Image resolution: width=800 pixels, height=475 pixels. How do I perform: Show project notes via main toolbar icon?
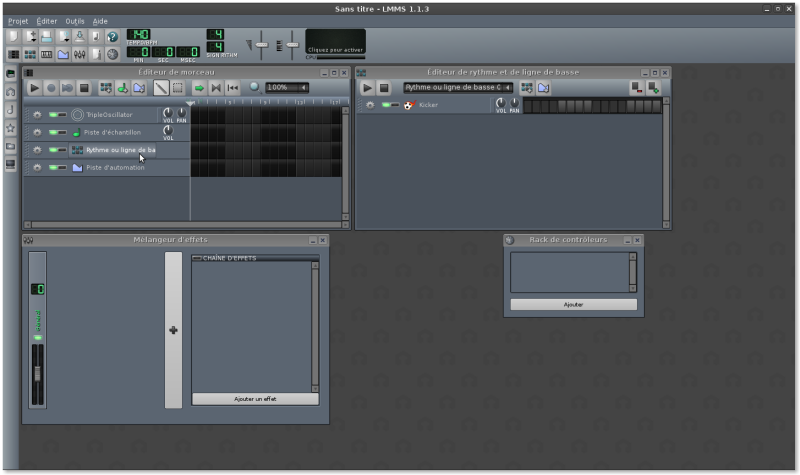(96, 54)
